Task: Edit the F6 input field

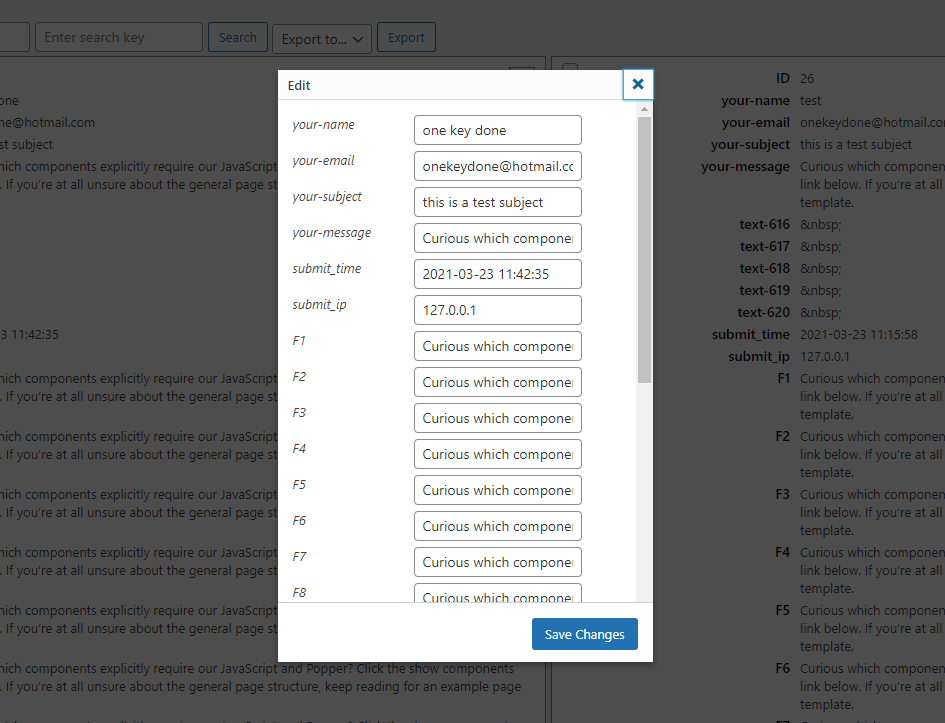Action: click(x=498, y=526)
